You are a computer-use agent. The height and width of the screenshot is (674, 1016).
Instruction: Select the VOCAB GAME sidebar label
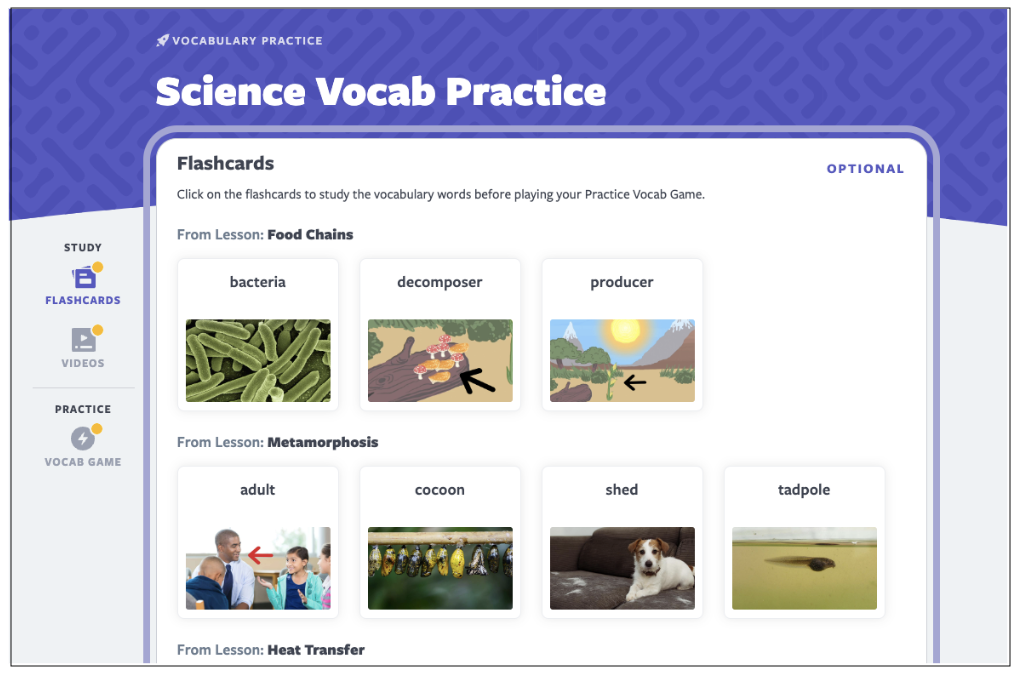pyautogui.click(x=83, y=462)
